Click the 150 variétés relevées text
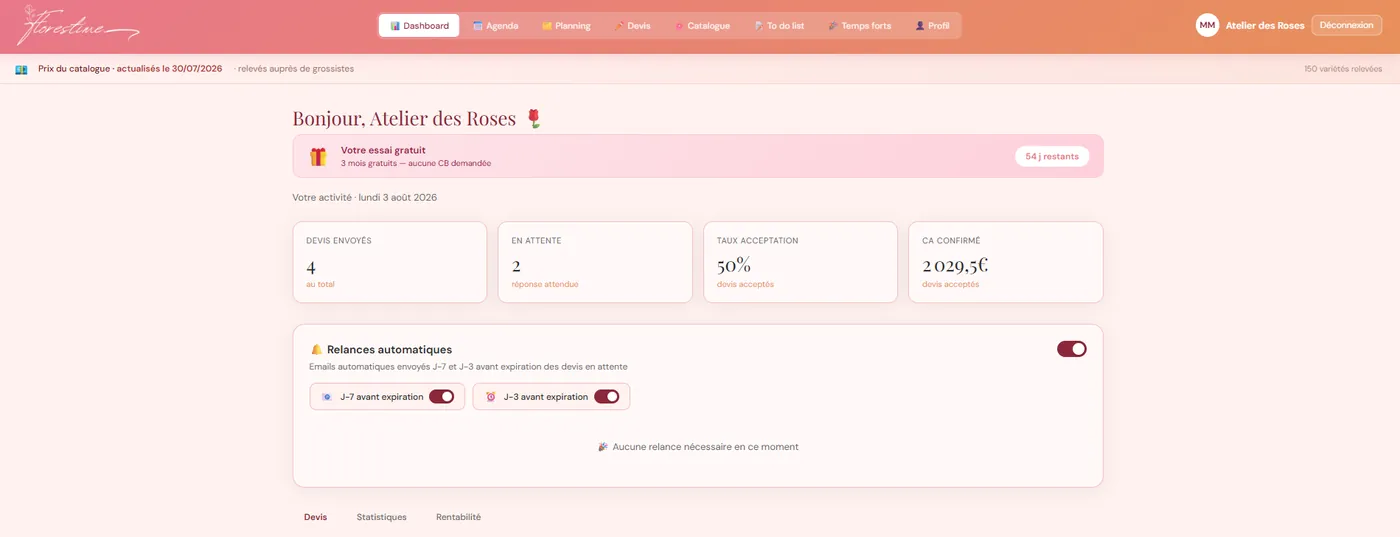 pyautogui.click(x=1343, y=69)
